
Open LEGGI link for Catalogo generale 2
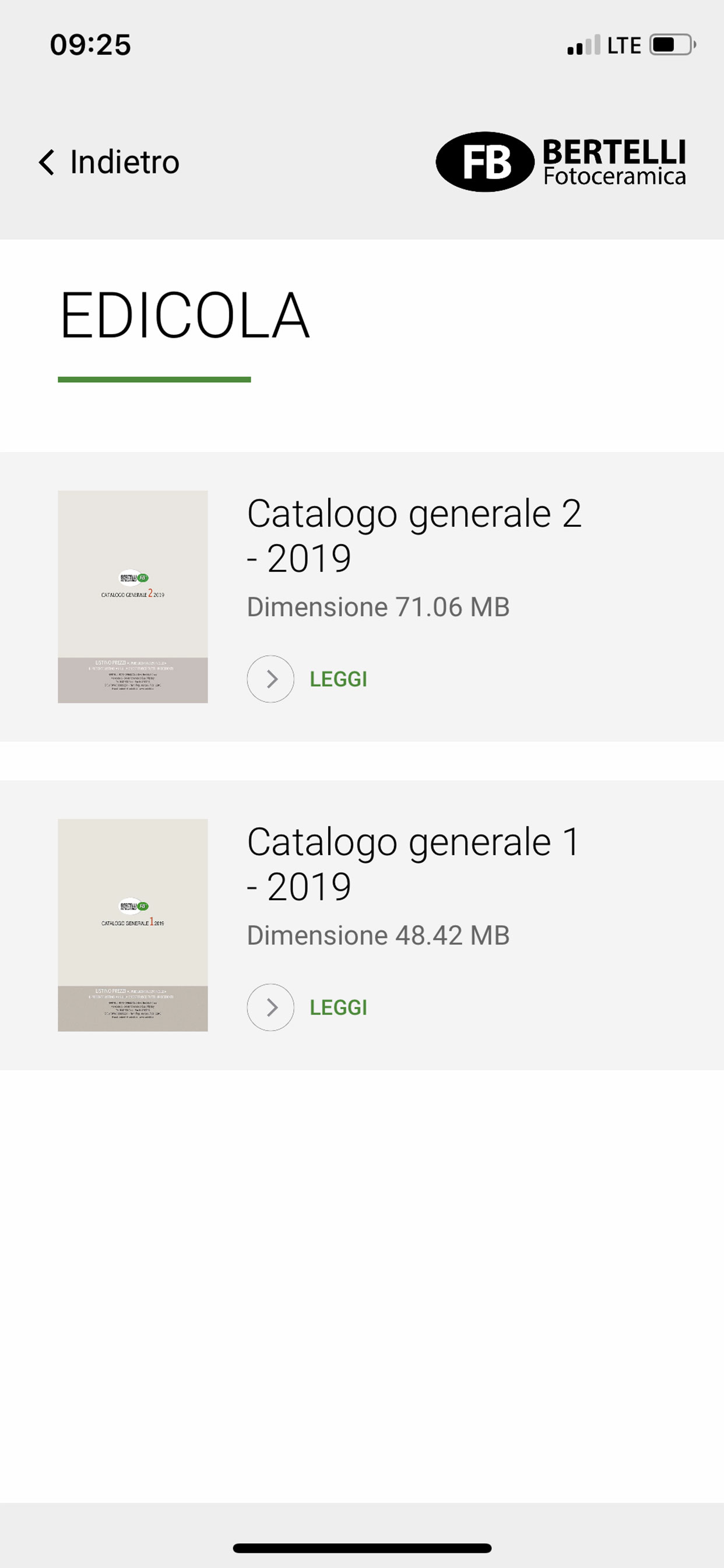pos(338,678)
